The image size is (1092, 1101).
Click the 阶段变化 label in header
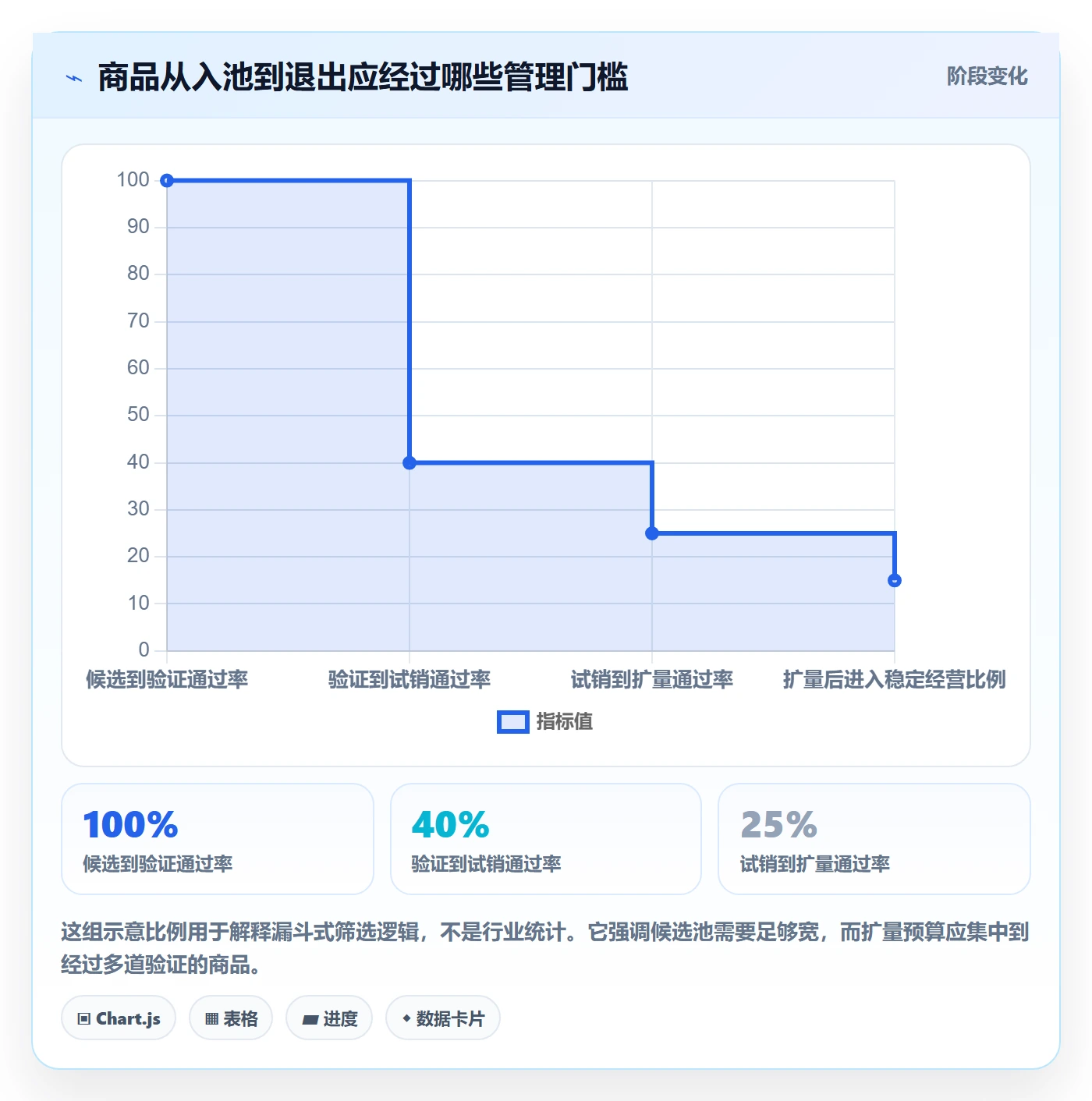987,76
